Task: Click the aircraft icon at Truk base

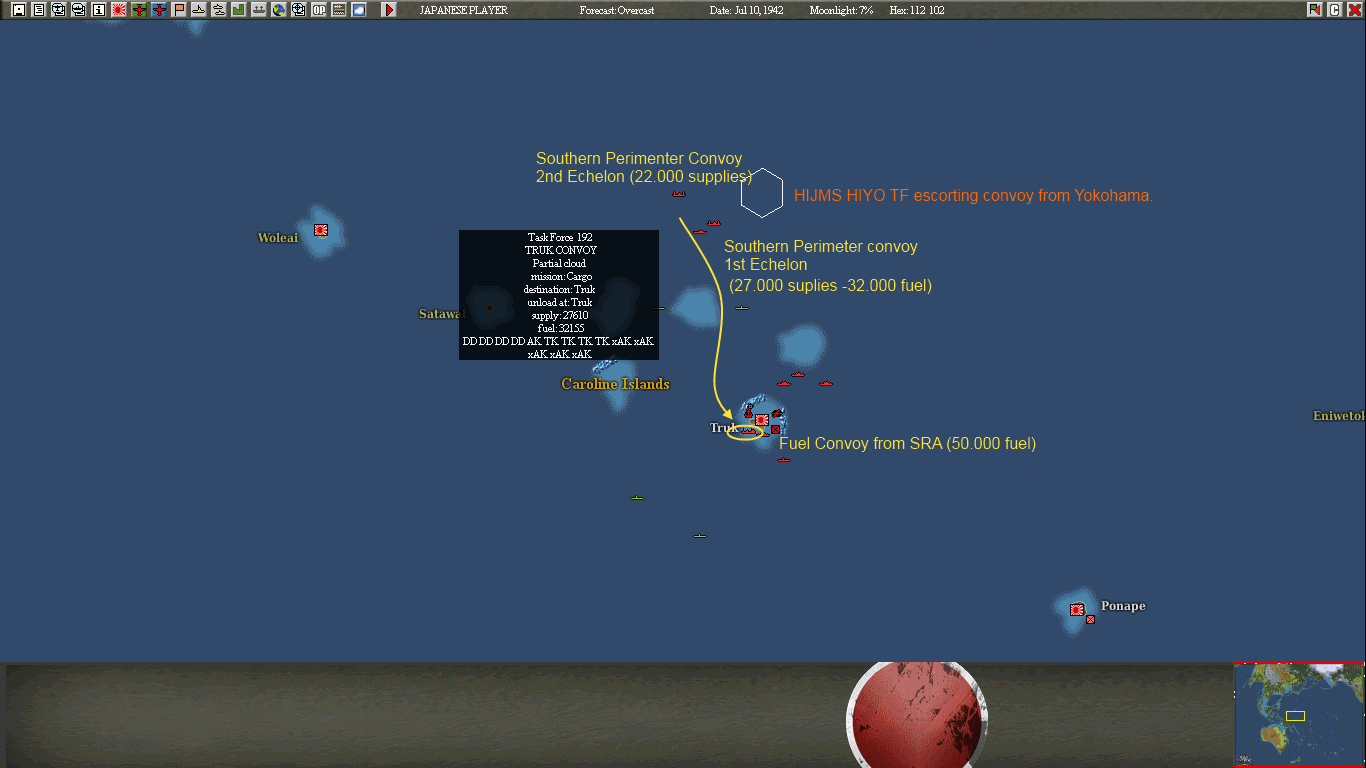Action: click(777, 413)
